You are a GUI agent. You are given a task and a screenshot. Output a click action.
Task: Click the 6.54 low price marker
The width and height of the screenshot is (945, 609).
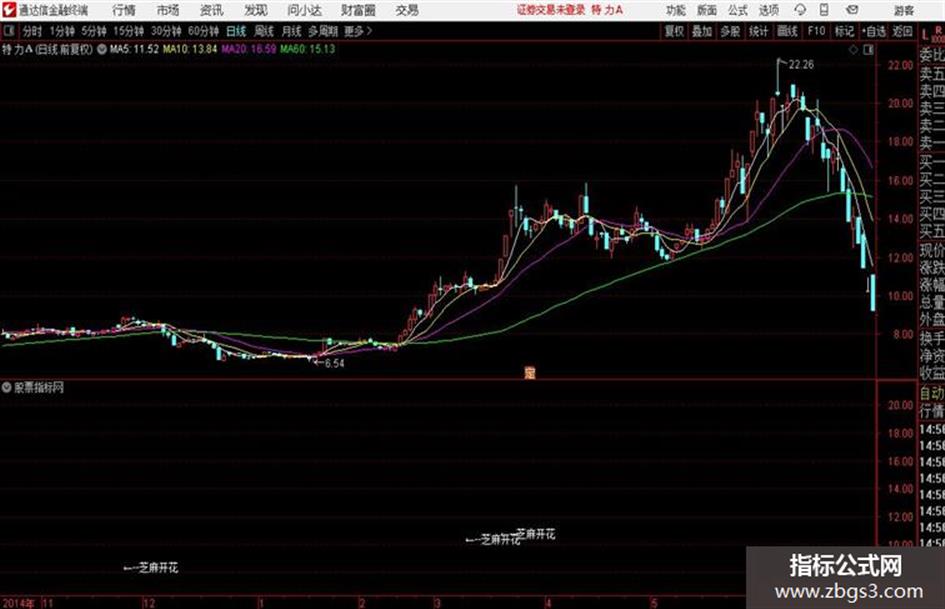click(334, 363)
